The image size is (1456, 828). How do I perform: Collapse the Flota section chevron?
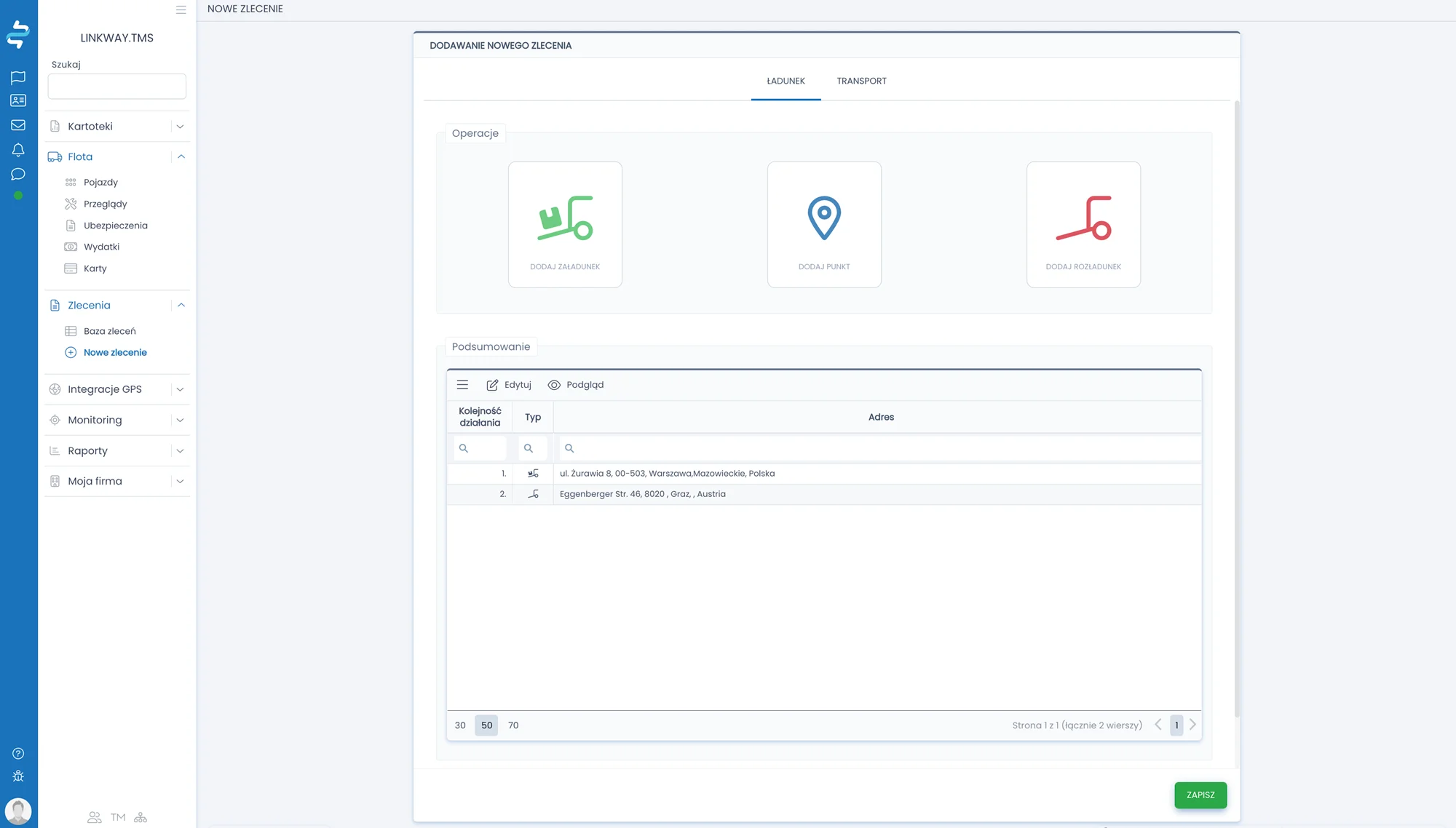click(x=181, y=156)
